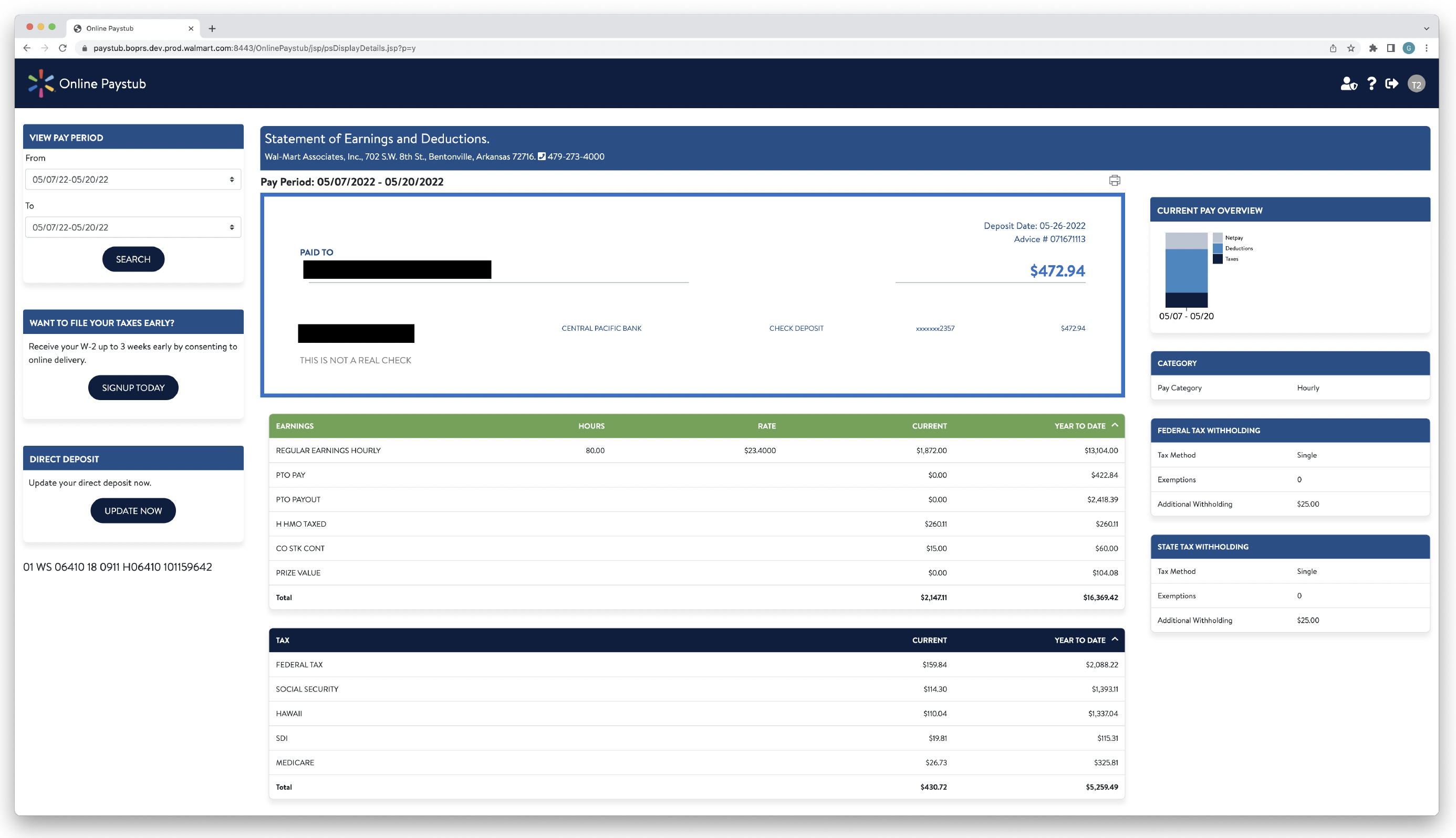
Task: Collapse the Earnings table via Year To Date chevron
Action: [1115, 425]
